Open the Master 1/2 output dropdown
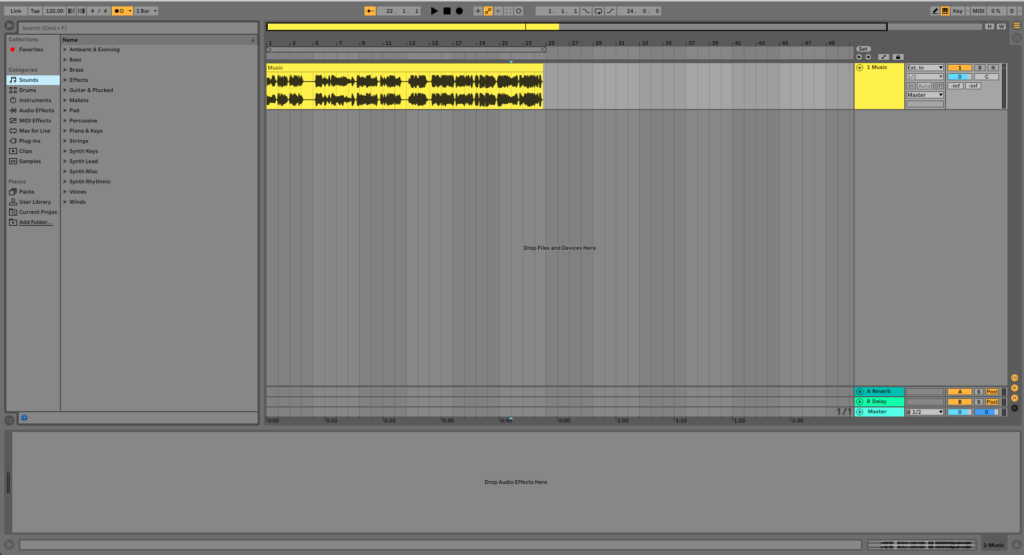Image resolution: width=1024 pixels, height=555 pixels. click(x=925, y=412)
